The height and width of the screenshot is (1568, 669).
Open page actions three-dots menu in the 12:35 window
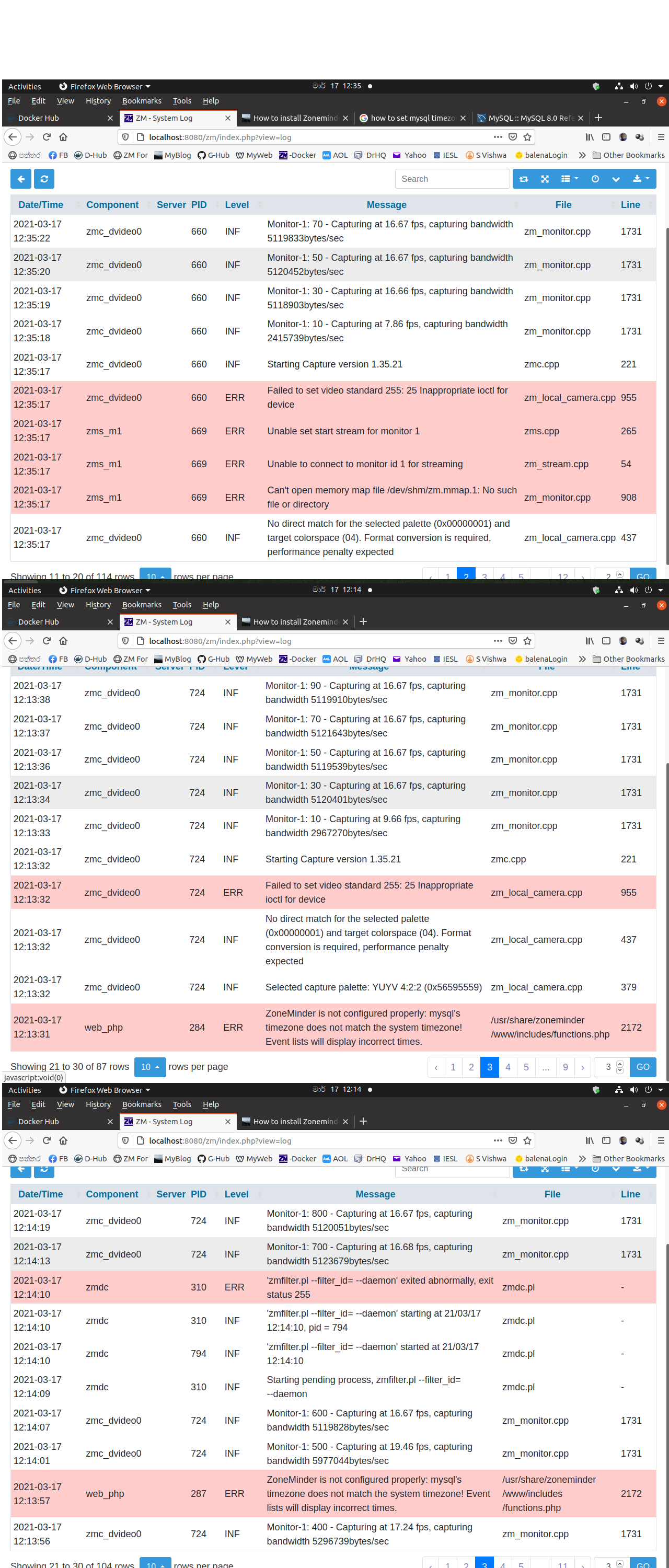tap(498, 137)
